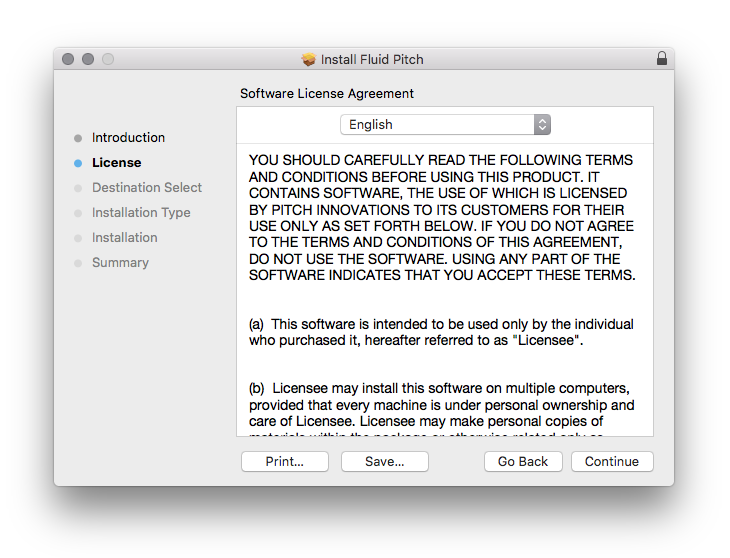Open the English language dropdown

click(445, 125)
